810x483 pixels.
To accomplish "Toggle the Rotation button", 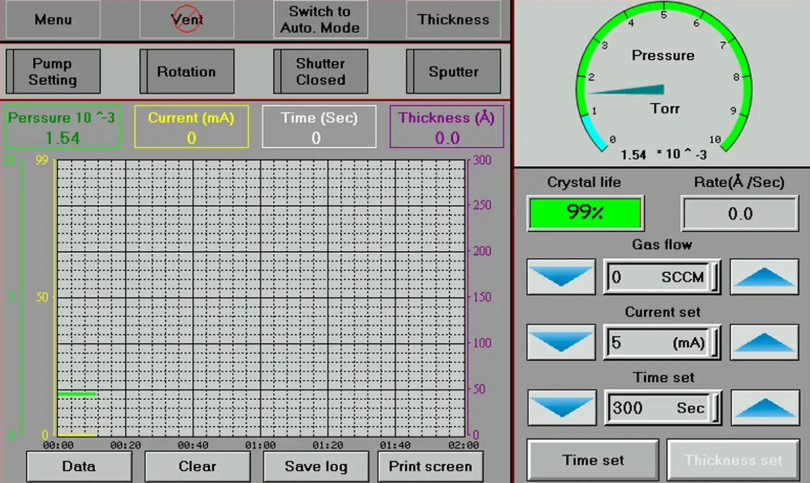I will 186,71.
